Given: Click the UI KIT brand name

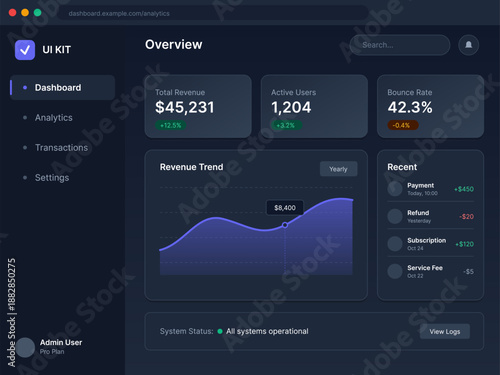Looking at the screenshot, I should coord(56,50).
